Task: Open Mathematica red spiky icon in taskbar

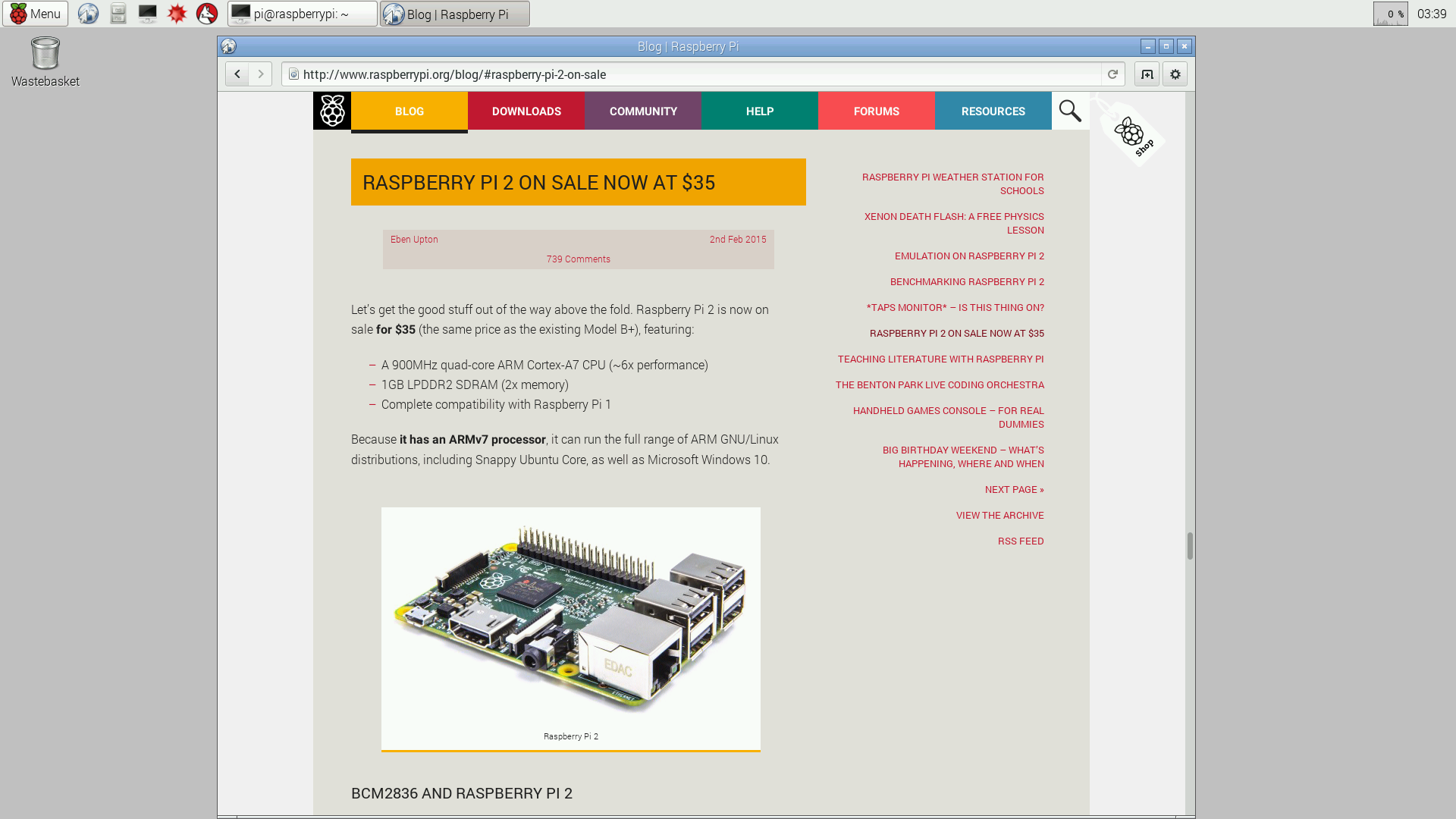Action: click(x=177, y=14)
